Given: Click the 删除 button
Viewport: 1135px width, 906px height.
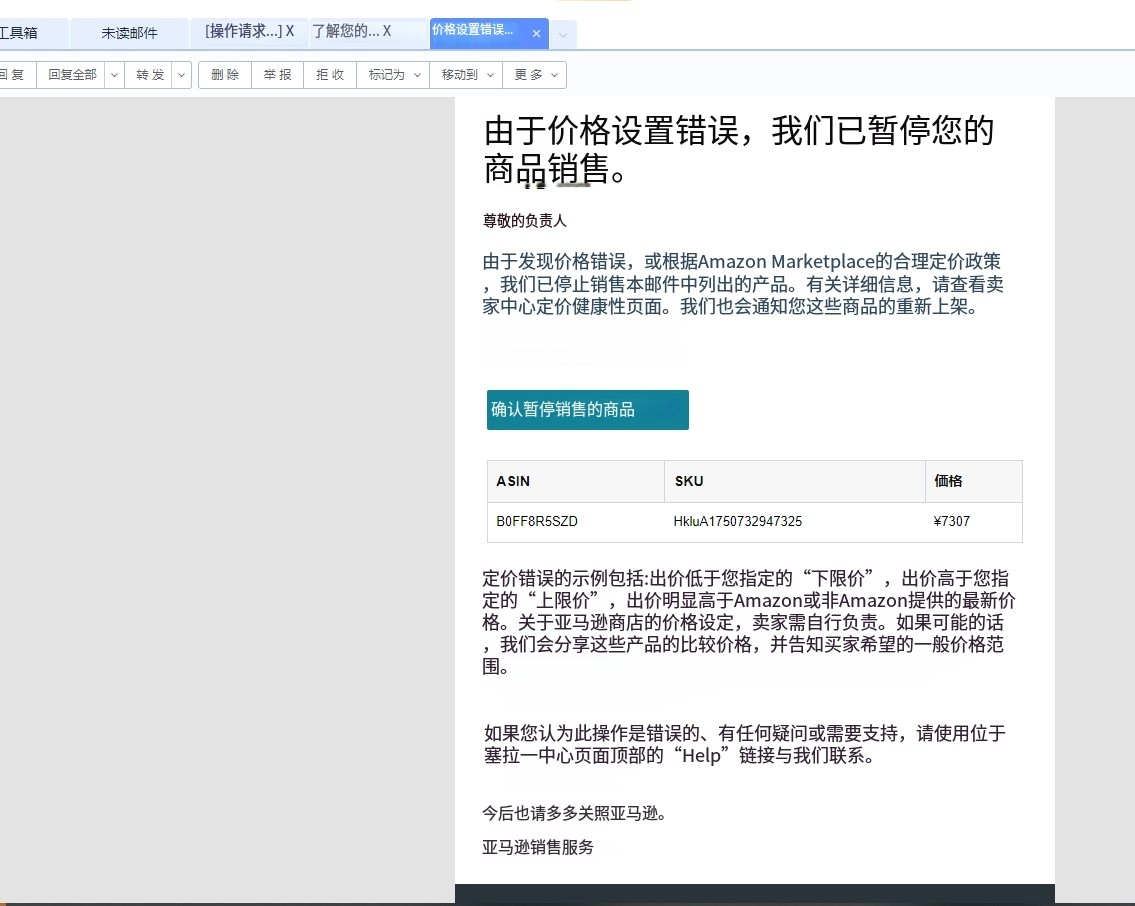Looking at the screenshot, I should (225, 75).
